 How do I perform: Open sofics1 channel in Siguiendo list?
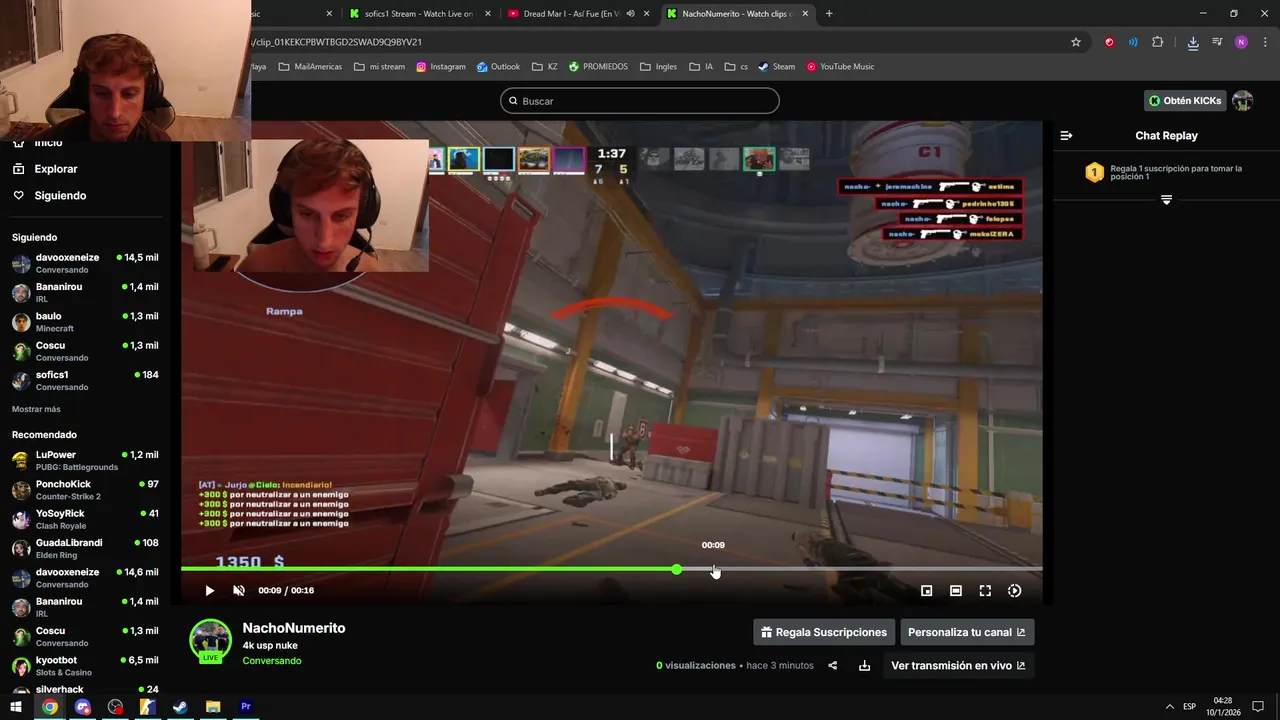tap(84, 380)
